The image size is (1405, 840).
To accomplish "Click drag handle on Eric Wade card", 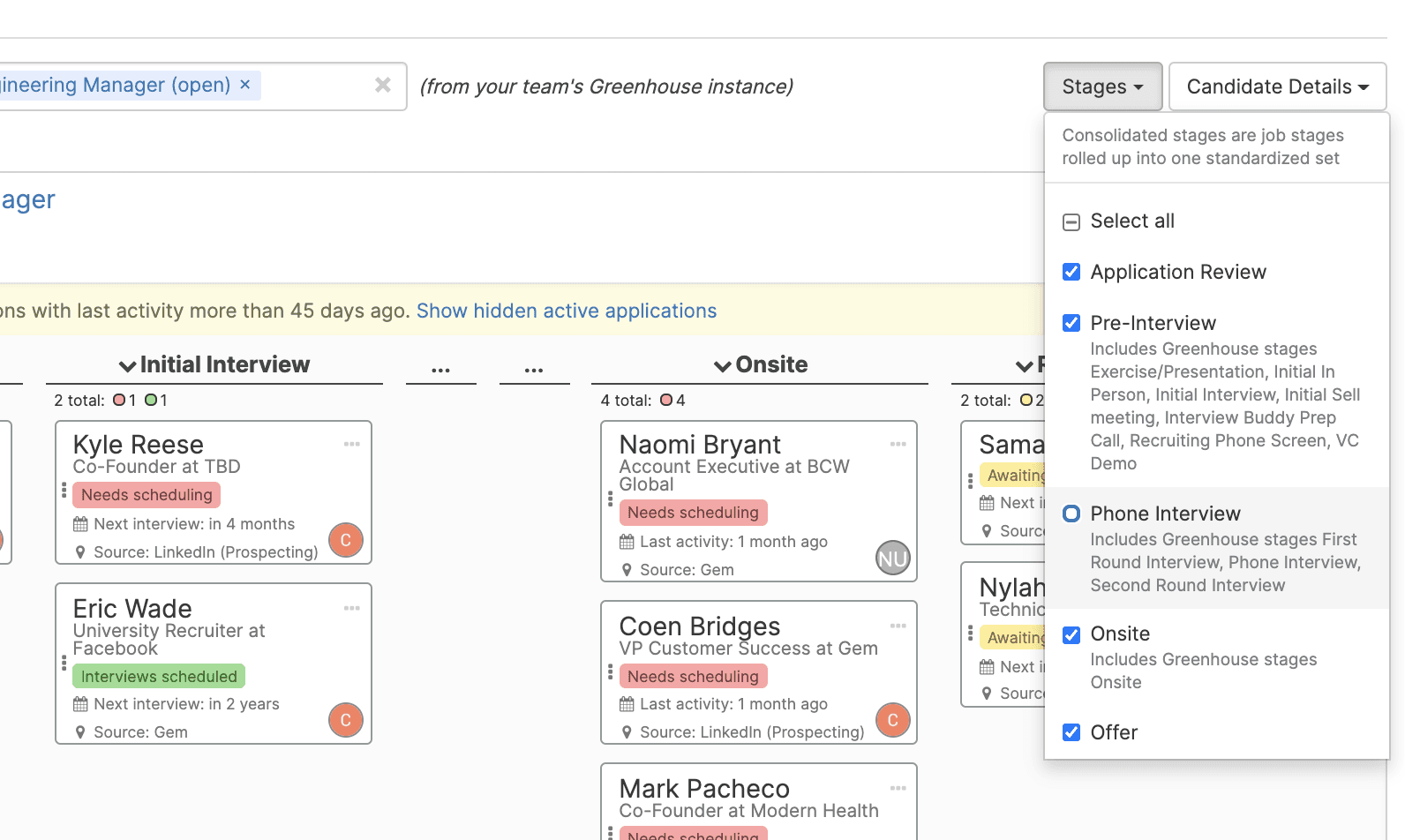I will click(64, 663).
